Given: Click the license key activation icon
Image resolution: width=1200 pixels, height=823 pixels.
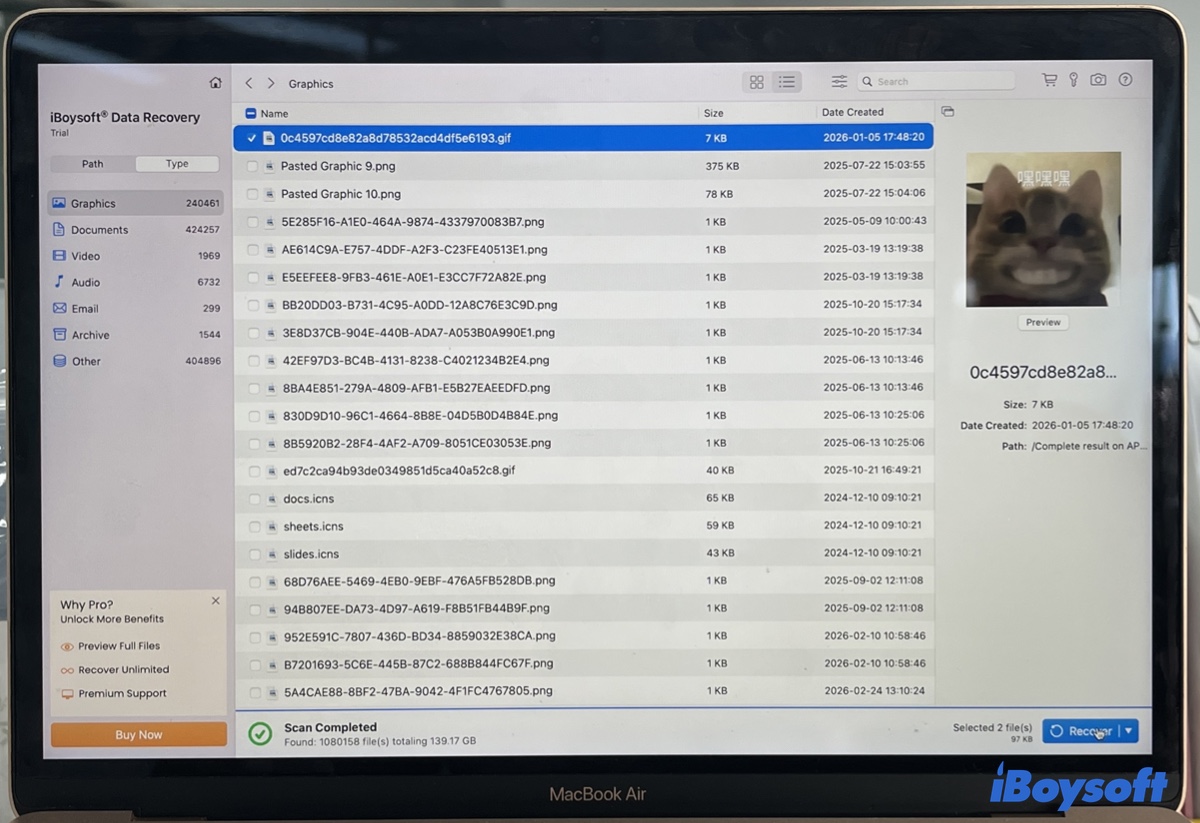Looking at the screenshot, I should click(1073, 79).
